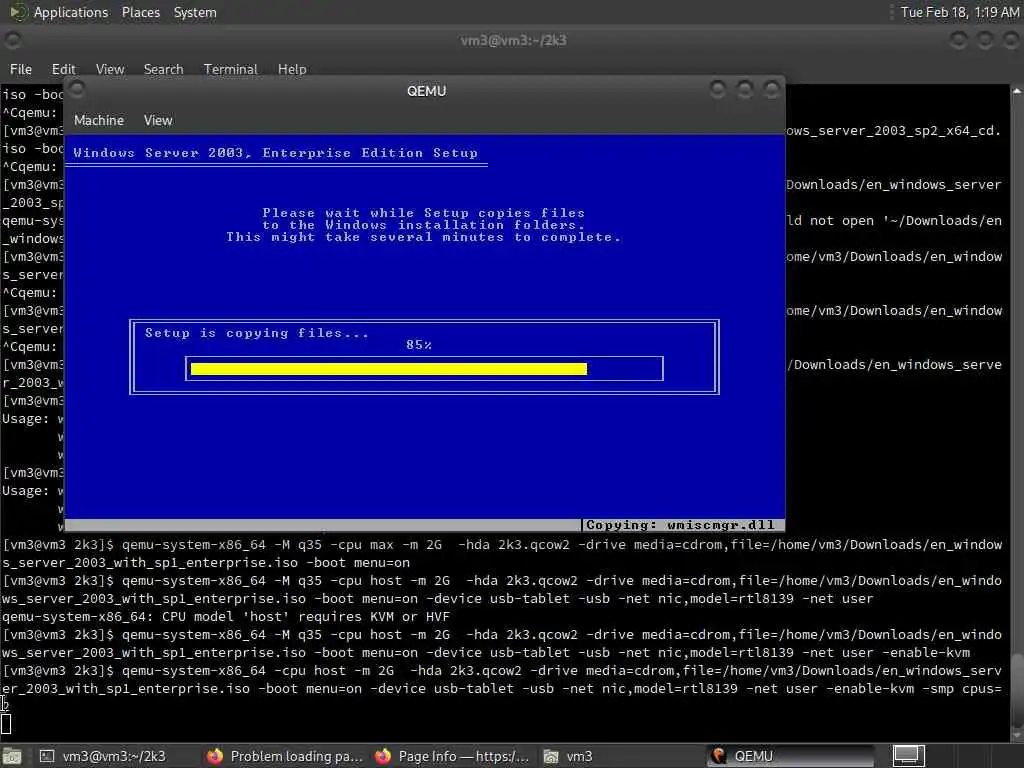Click the Firefox icon of Problem loading entry

coord(215,756)
